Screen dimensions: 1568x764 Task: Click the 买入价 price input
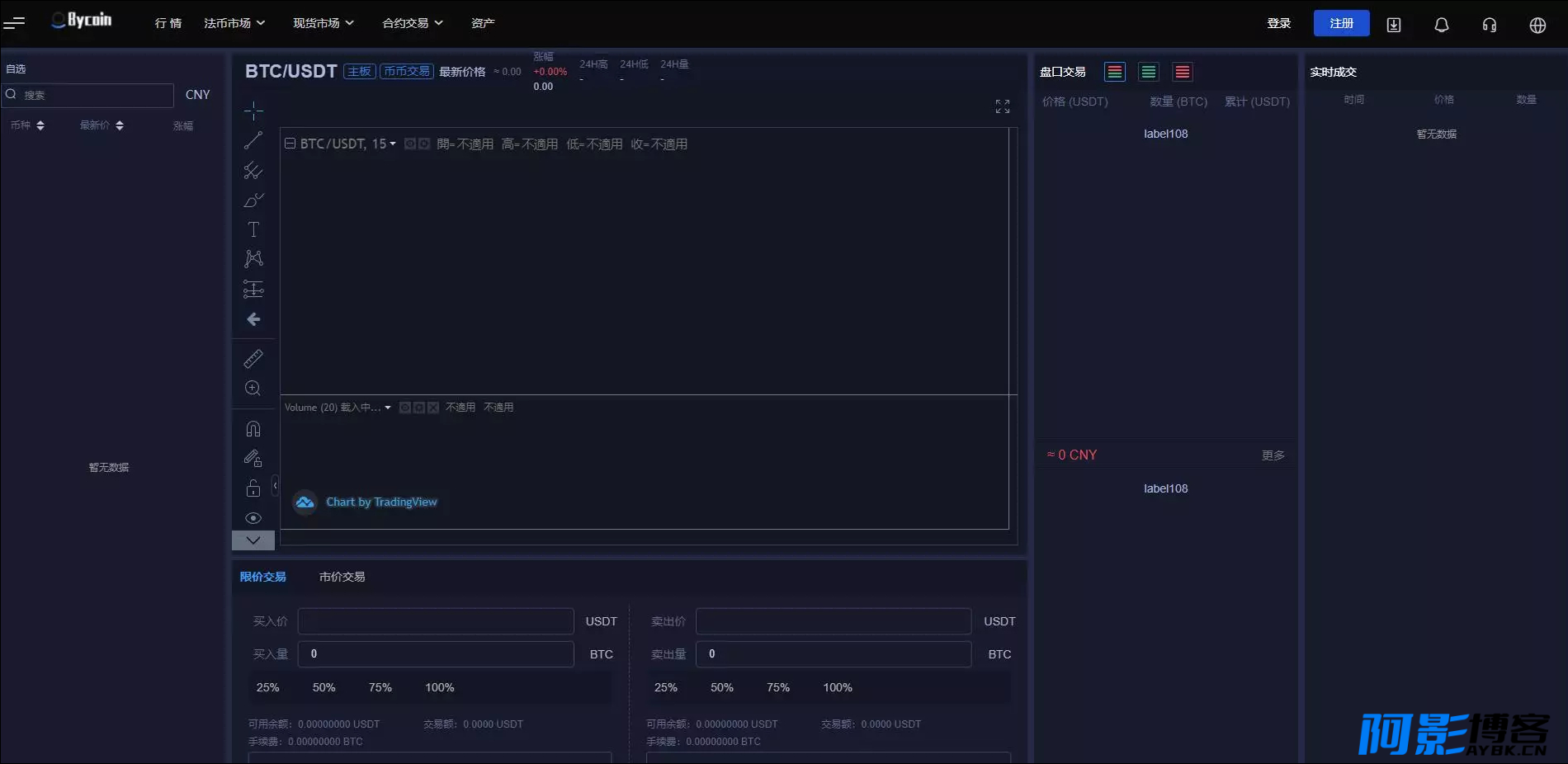coord(436,621)
